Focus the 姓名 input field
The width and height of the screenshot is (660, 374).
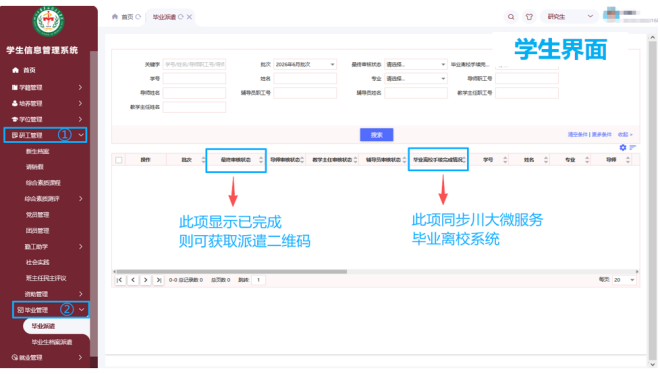click(x=305, y=79)
